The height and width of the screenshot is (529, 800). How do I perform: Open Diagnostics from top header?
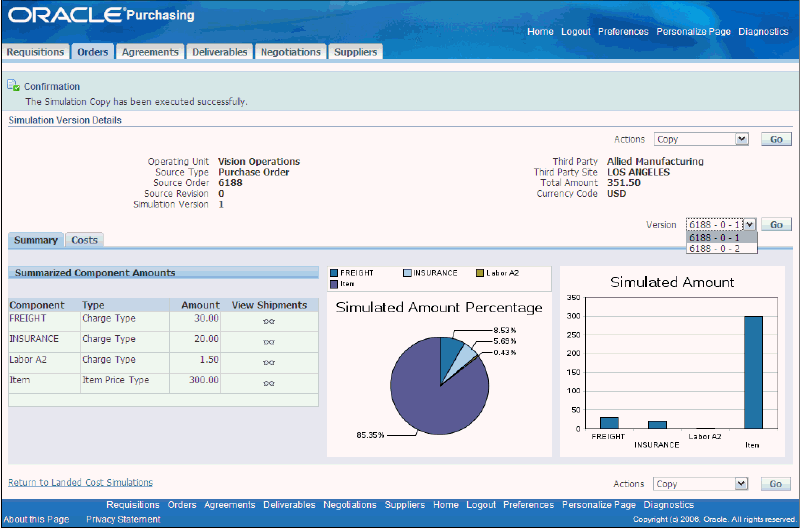(x=763, y=32)
